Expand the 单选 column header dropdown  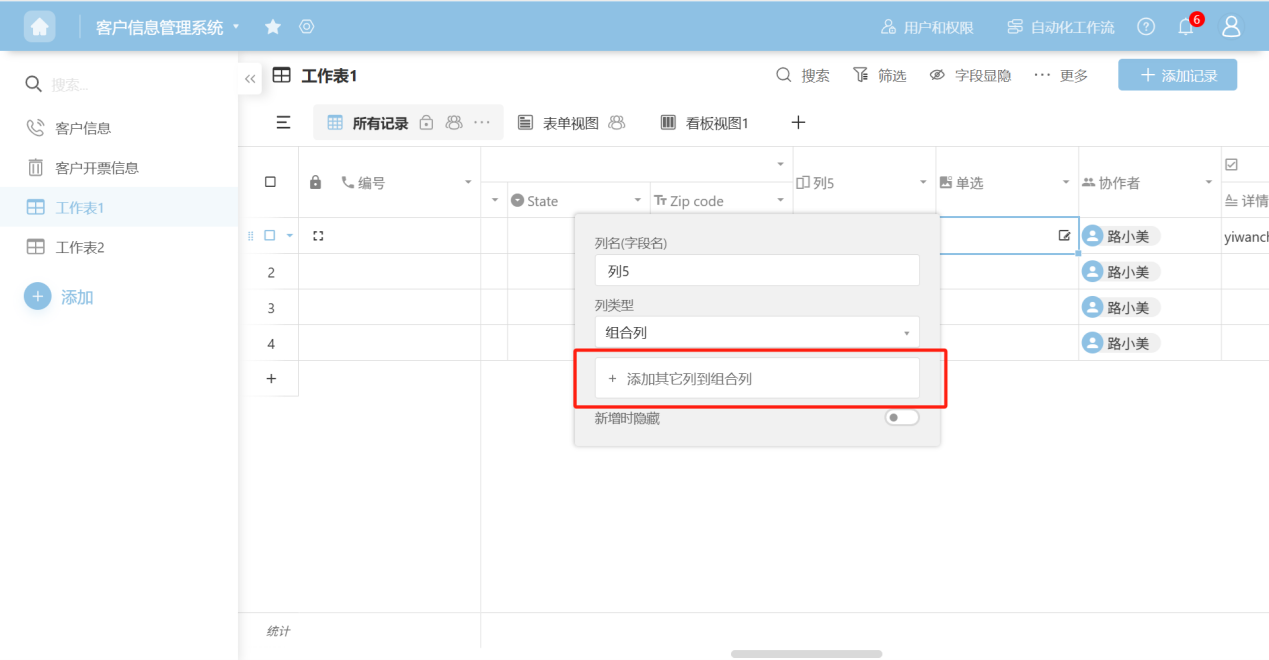pos(1065,183)
